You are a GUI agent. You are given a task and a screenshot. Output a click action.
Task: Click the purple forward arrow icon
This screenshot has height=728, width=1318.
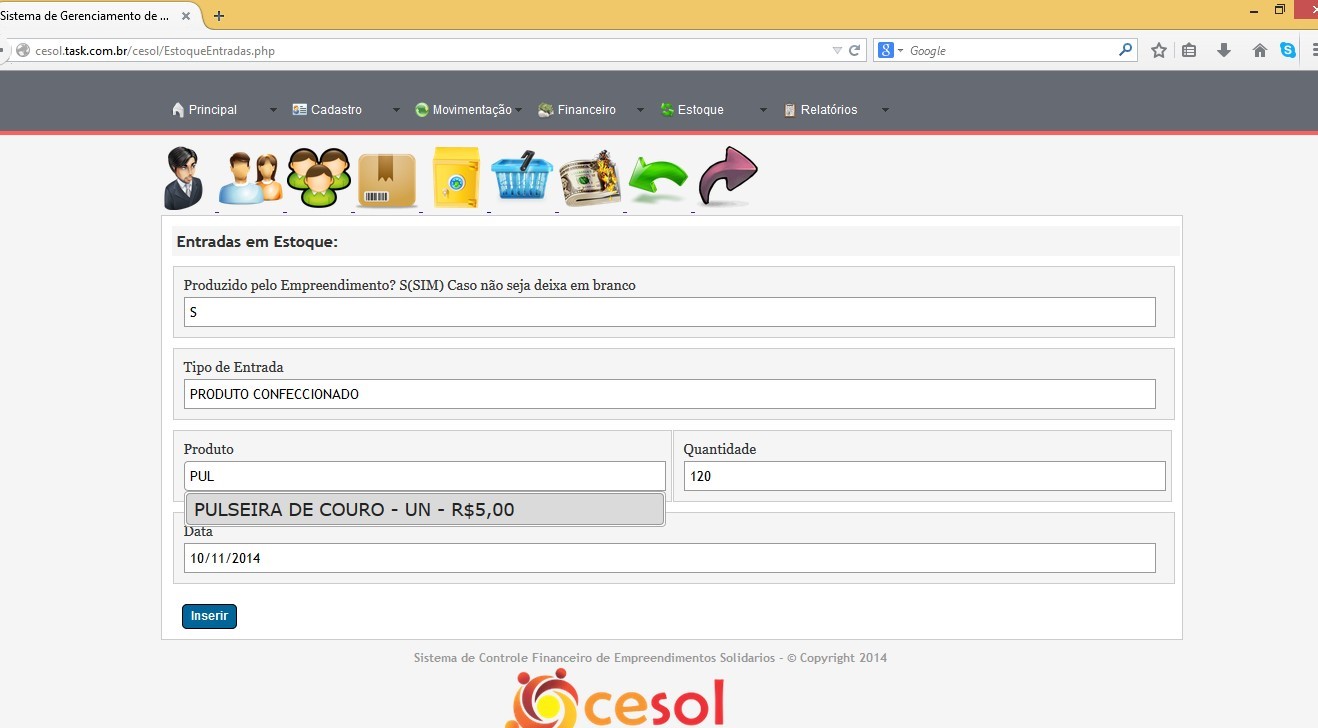point(727,177)
